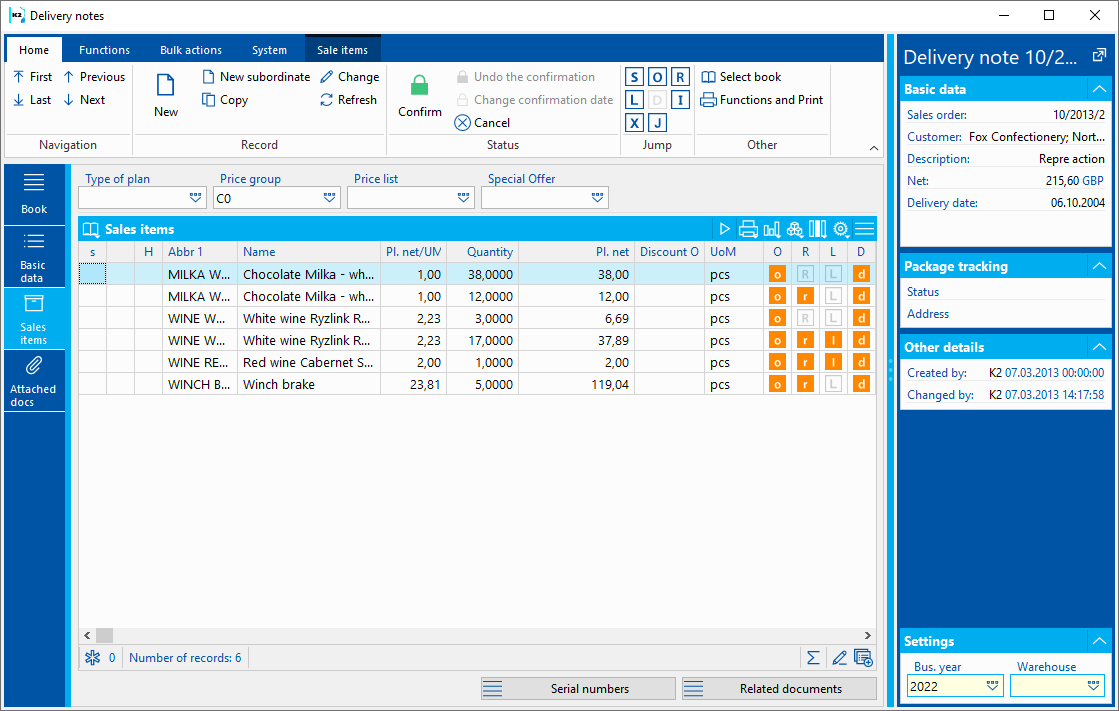
Task: Click the pencil edit icon below table
Action: [x=839, y=657]
